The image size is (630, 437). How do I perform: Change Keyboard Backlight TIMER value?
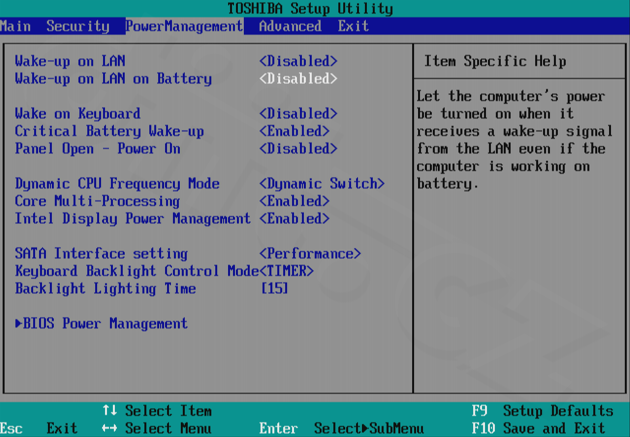(286, 271)
